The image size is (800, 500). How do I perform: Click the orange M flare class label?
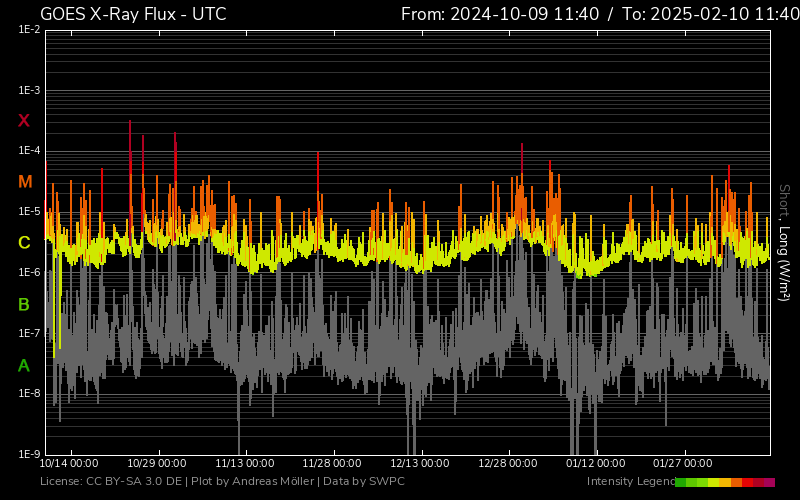[25, 182]
